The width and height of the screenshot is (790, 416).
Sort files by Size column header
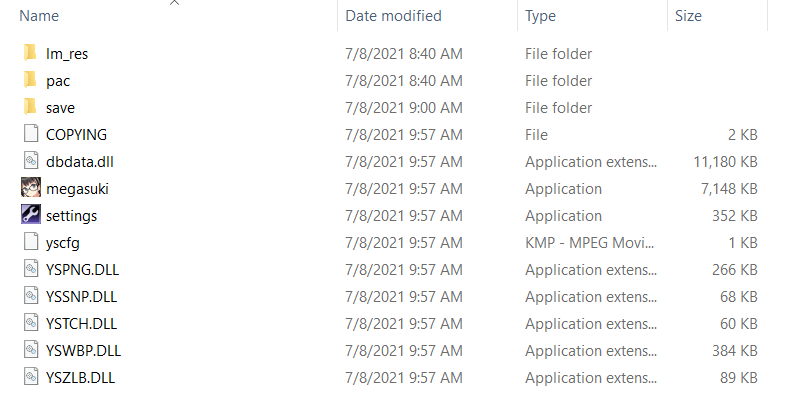tap(688, 16)
